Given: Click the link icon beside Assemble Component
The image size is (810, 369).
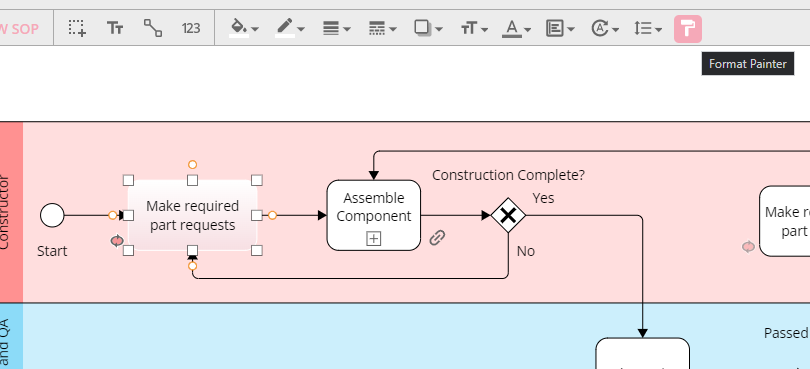Looking at the screenshot, I should click(438, 238).
